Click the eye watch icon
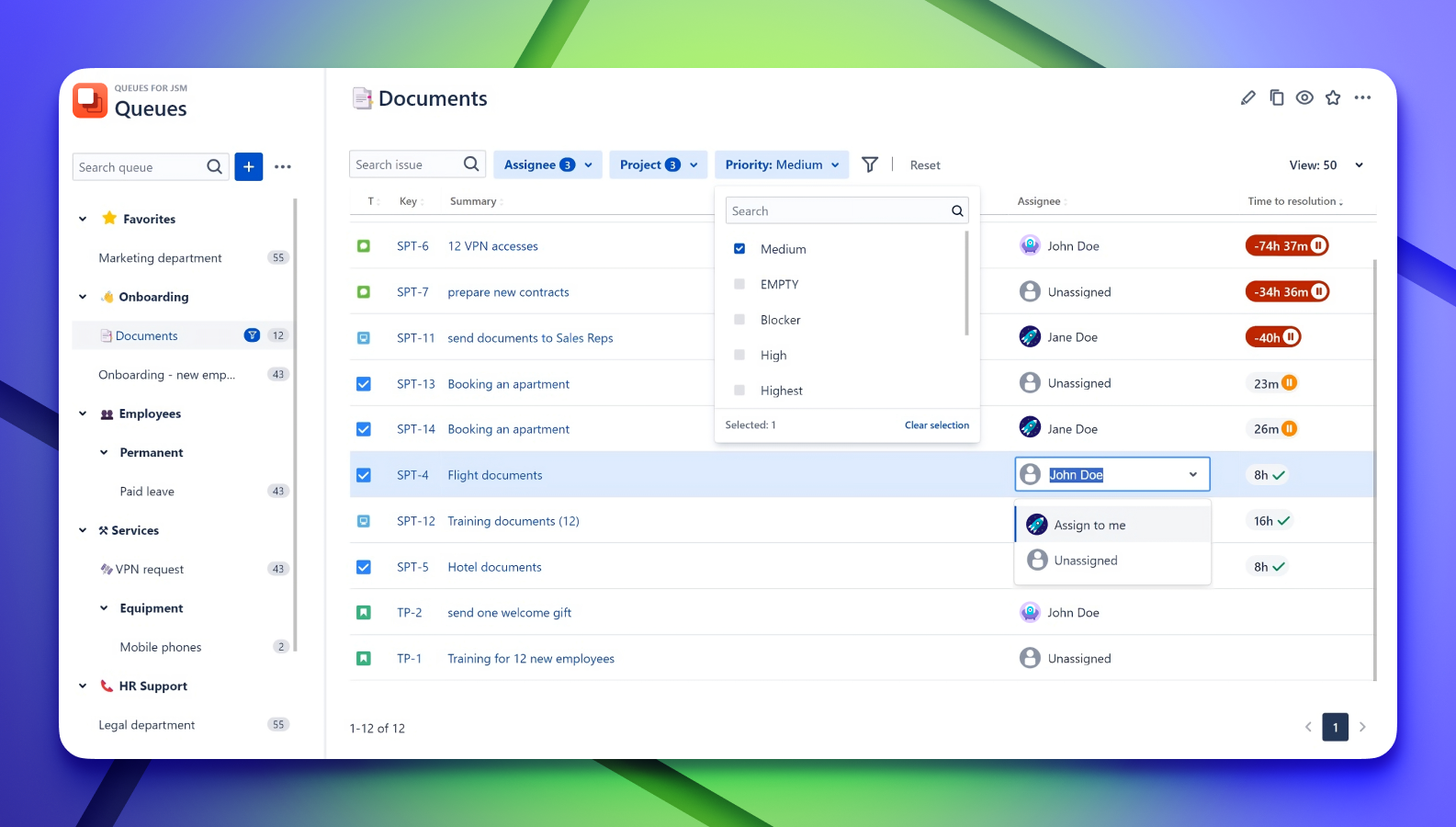The height and width of the screenshot is (827, 1456). (x=1304, y=97)
